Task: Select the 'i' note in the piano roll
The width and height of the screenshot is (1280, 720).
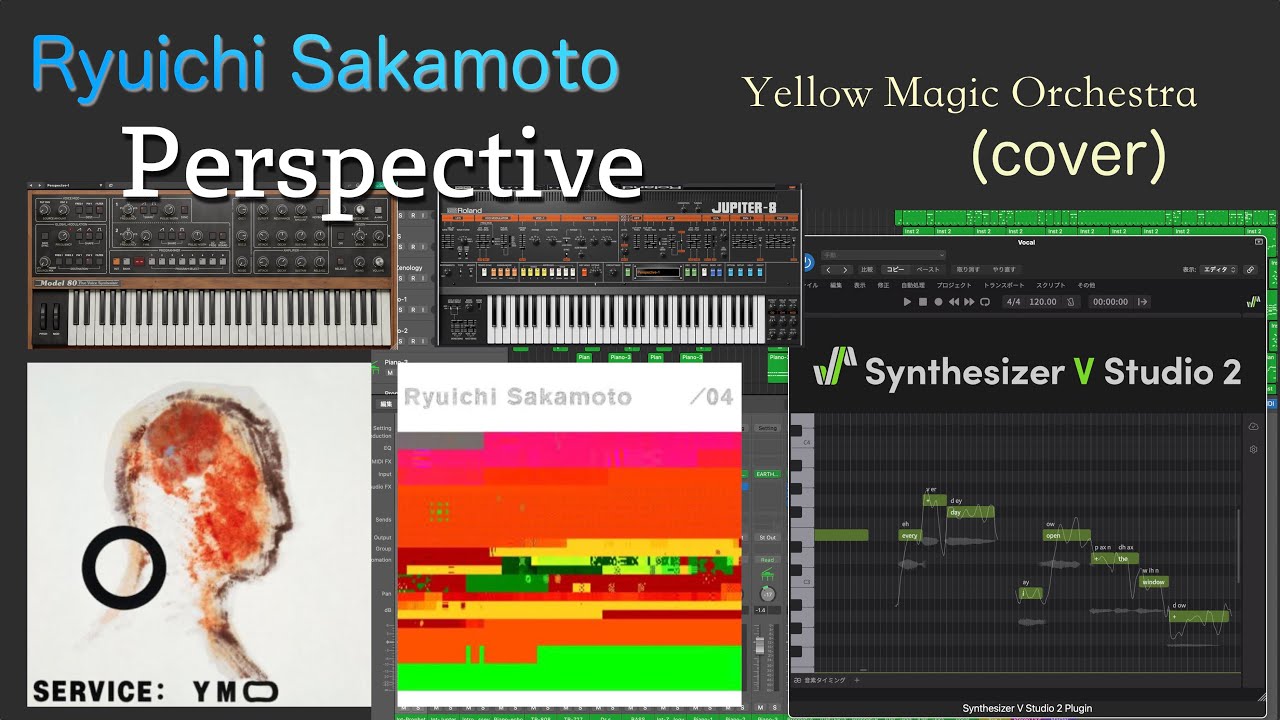Action: point(1030,593)
